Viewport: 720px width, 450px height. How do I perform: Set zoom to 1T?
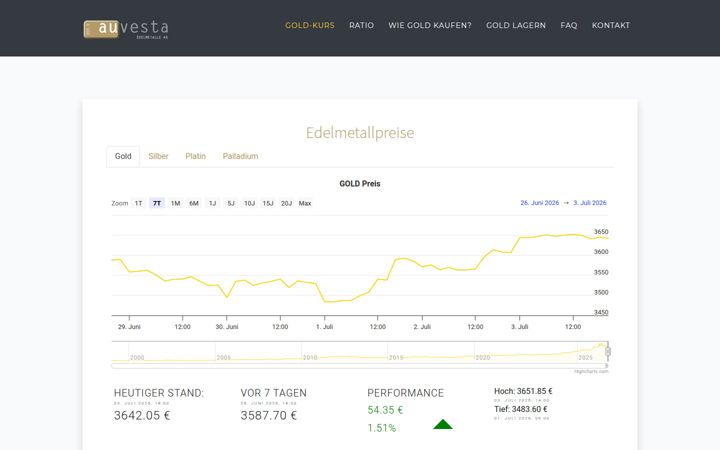pyautogui.click(x=138, y=203)
